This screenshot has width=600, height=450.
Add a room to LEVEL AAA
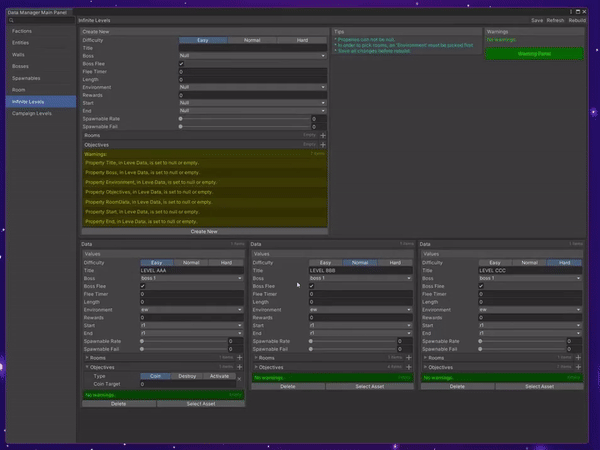tap(240, 357)
